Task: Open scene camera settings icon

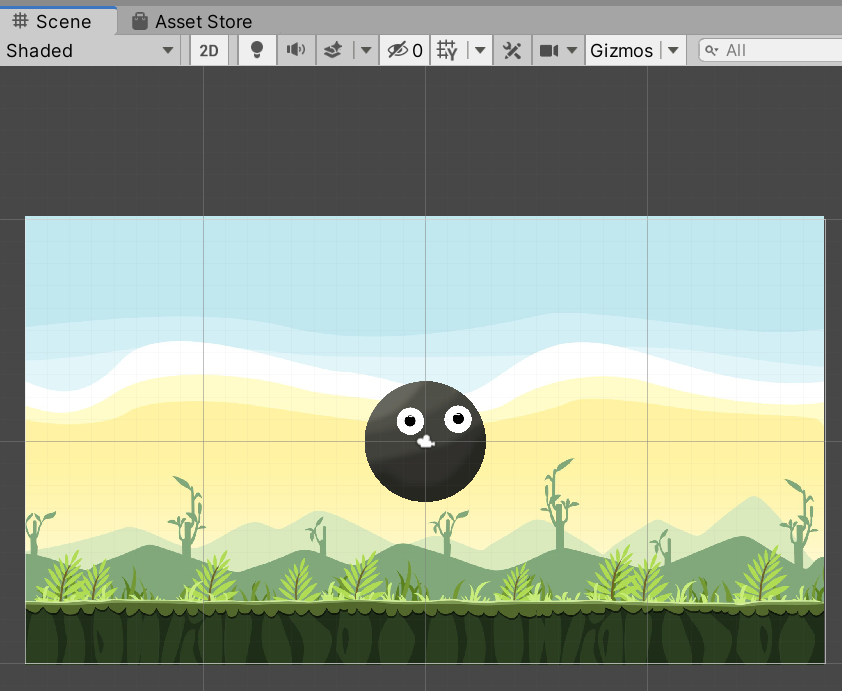Action: (549, 50)
